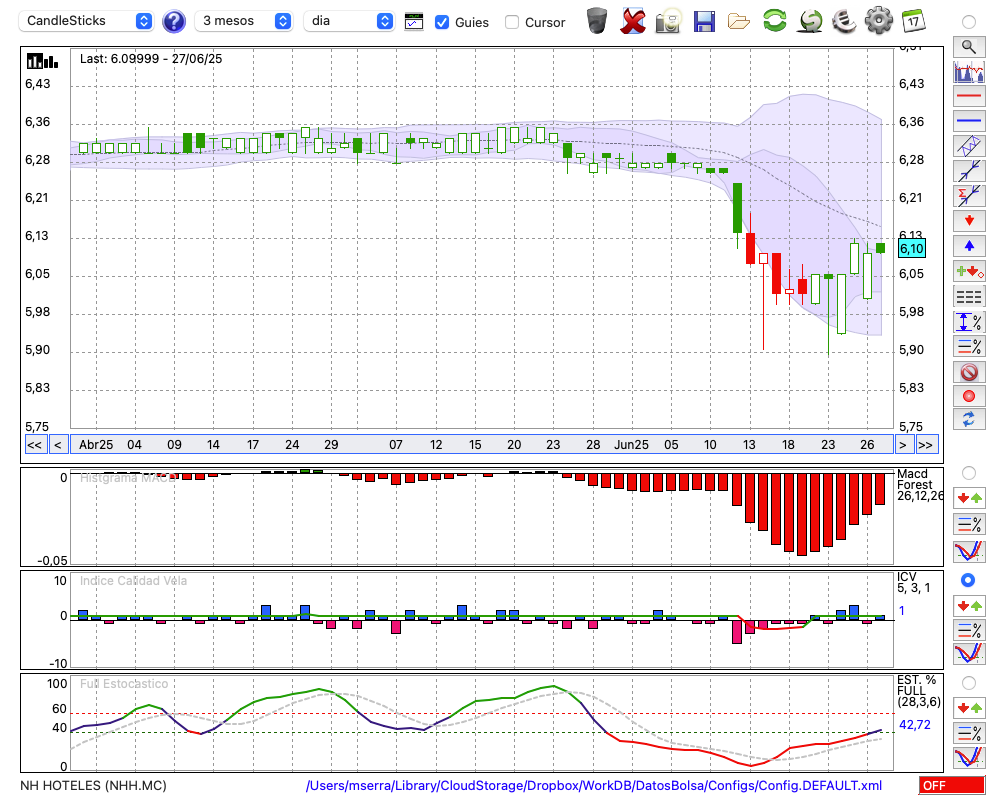Click ICV panel curve indicator button

click(969, 655)
